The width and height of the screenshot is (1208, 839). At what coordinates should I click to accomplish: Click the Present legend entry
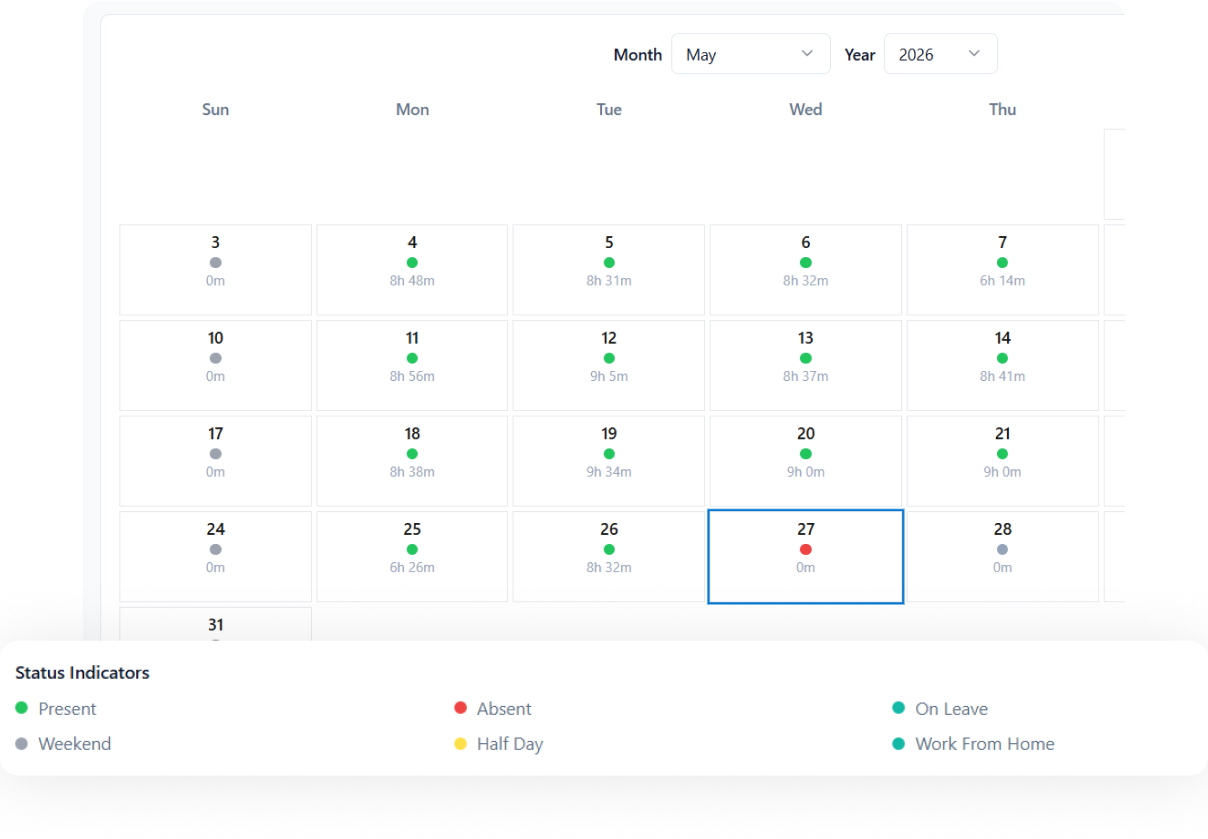pos(56,708)
